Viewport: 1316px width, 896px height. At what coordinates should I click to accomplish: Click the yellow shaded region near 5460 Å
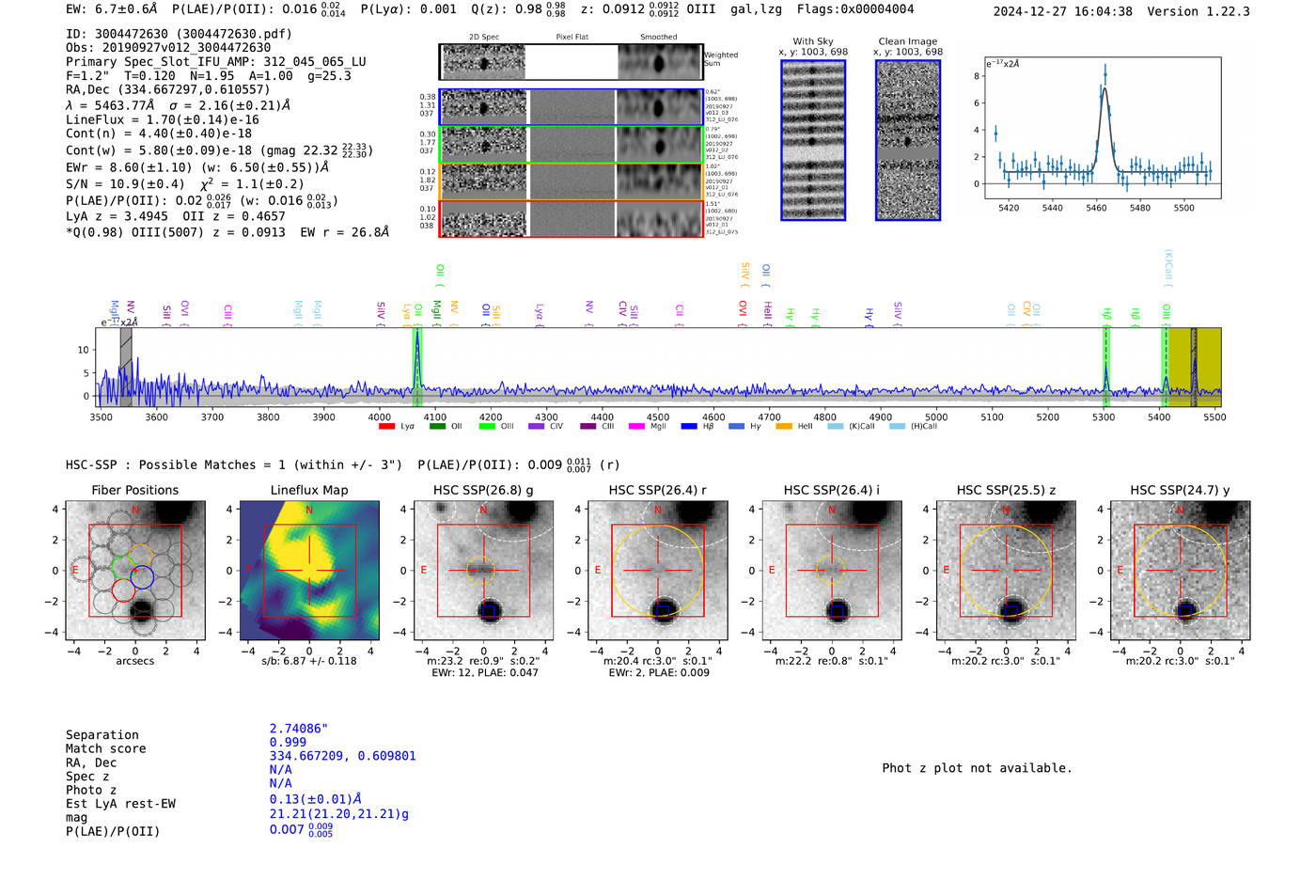pyautogui.click(x=1194, y=367)
